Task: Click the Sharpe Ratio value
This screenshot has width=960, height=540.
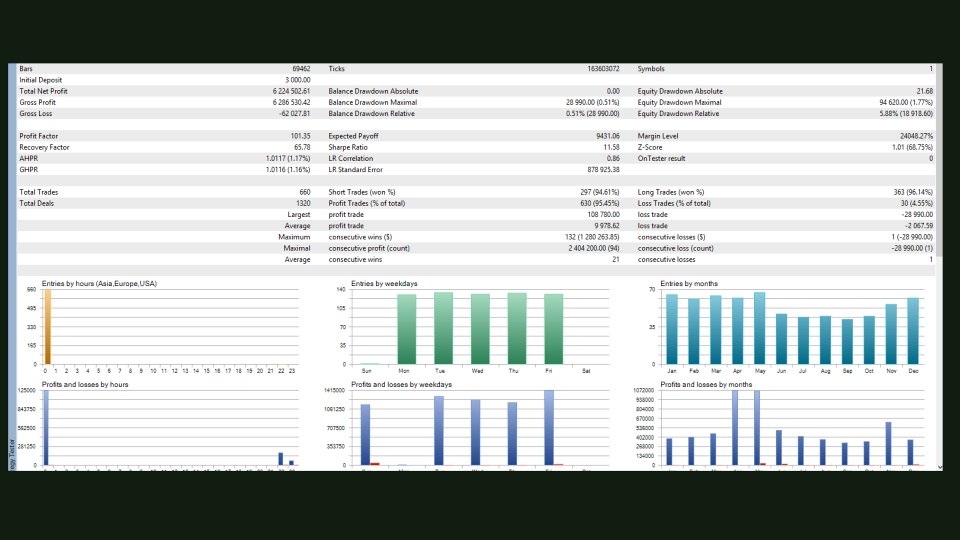Action: (611, 148)
